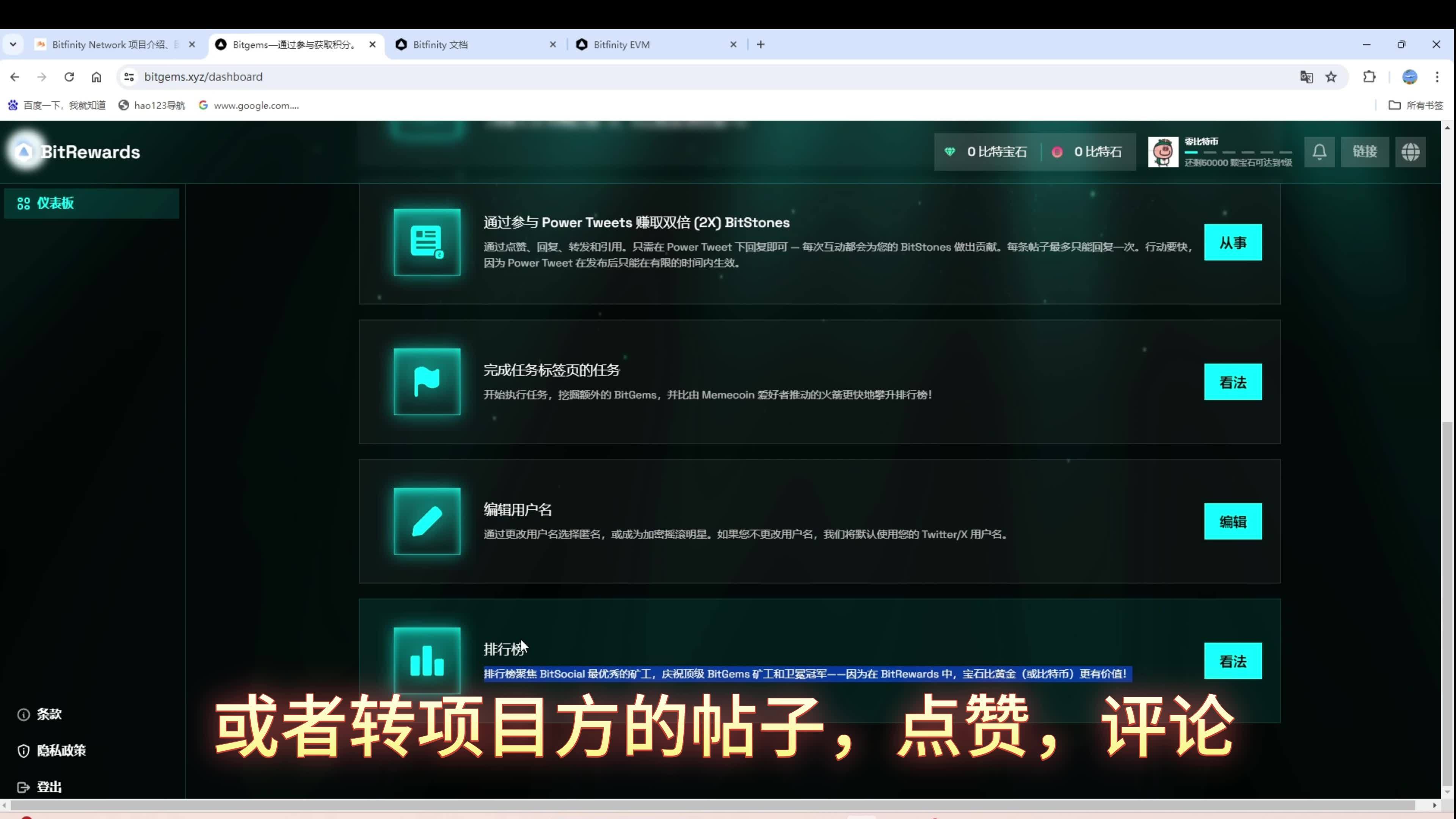Click the 完成任务标签页的任务 heading
1456x819 pixels.
pyautogui.click(x=552, y=370)
